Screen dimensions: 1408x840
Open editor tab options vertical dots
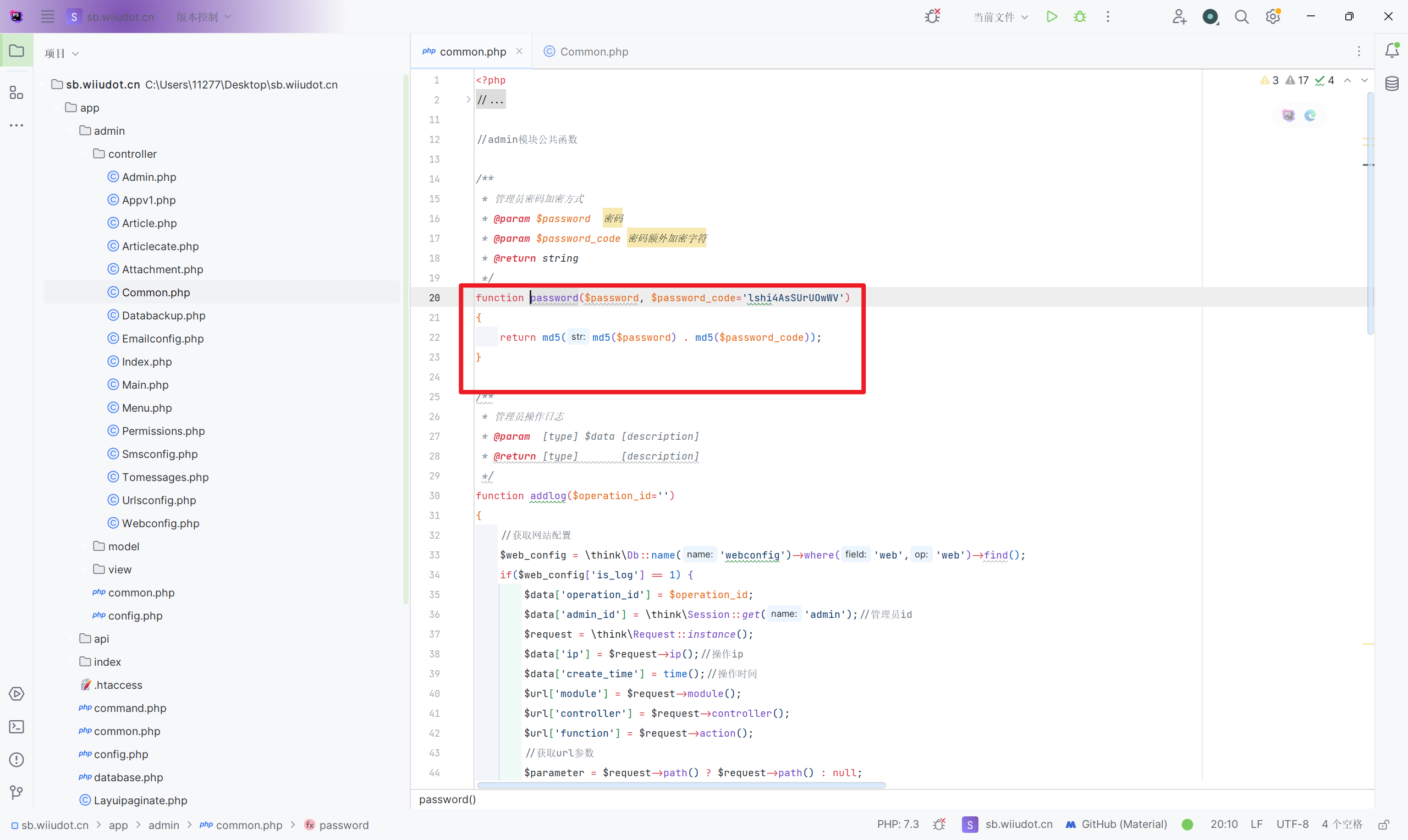pyautogui.click(x=1358, y=52)
